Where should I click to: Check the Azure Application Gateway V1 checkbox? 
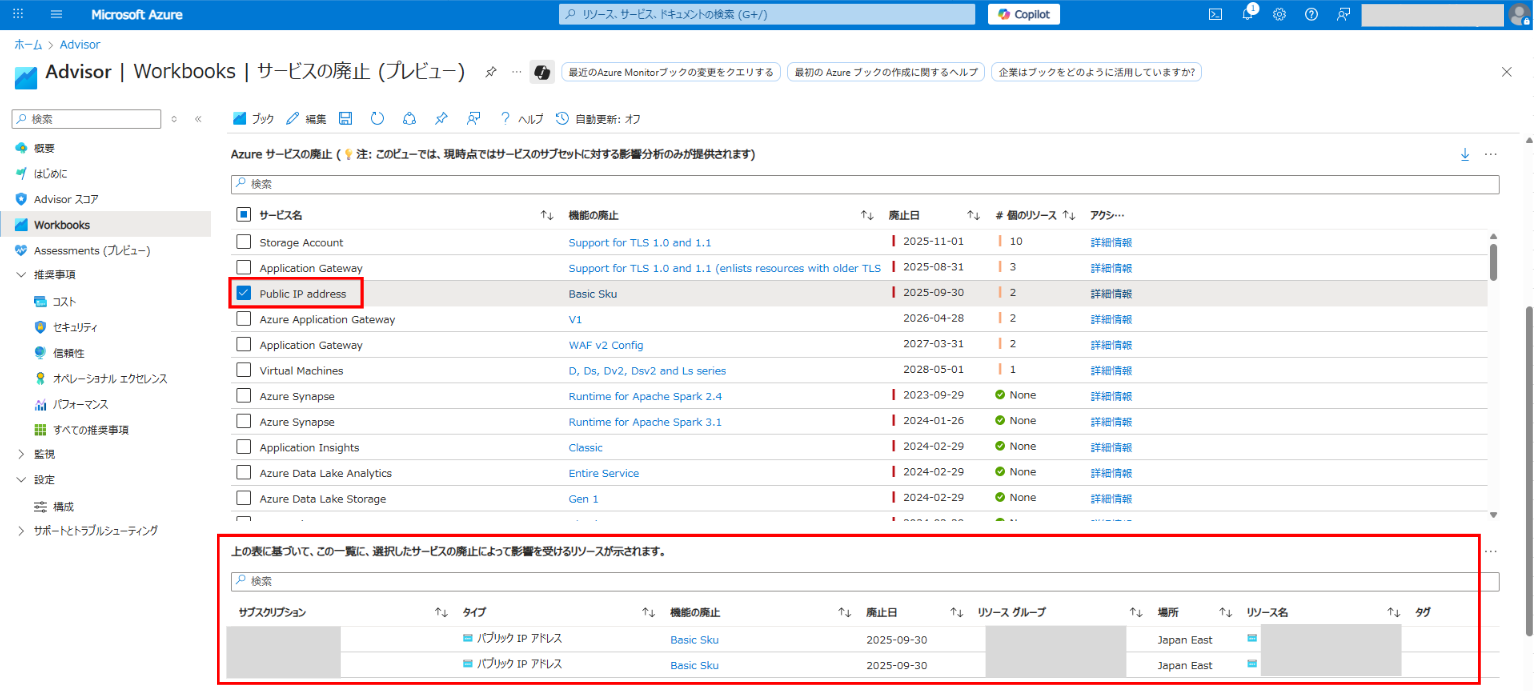(243, 319)
